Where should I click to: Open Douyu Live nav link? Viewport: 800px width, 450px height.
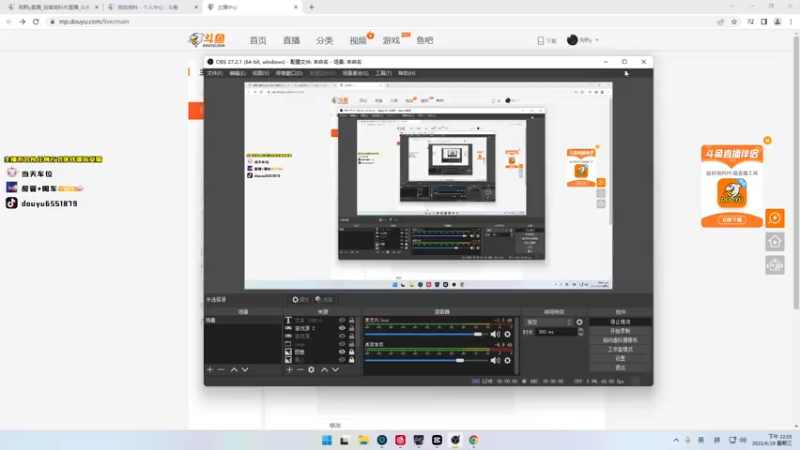[x=291, y=40]
